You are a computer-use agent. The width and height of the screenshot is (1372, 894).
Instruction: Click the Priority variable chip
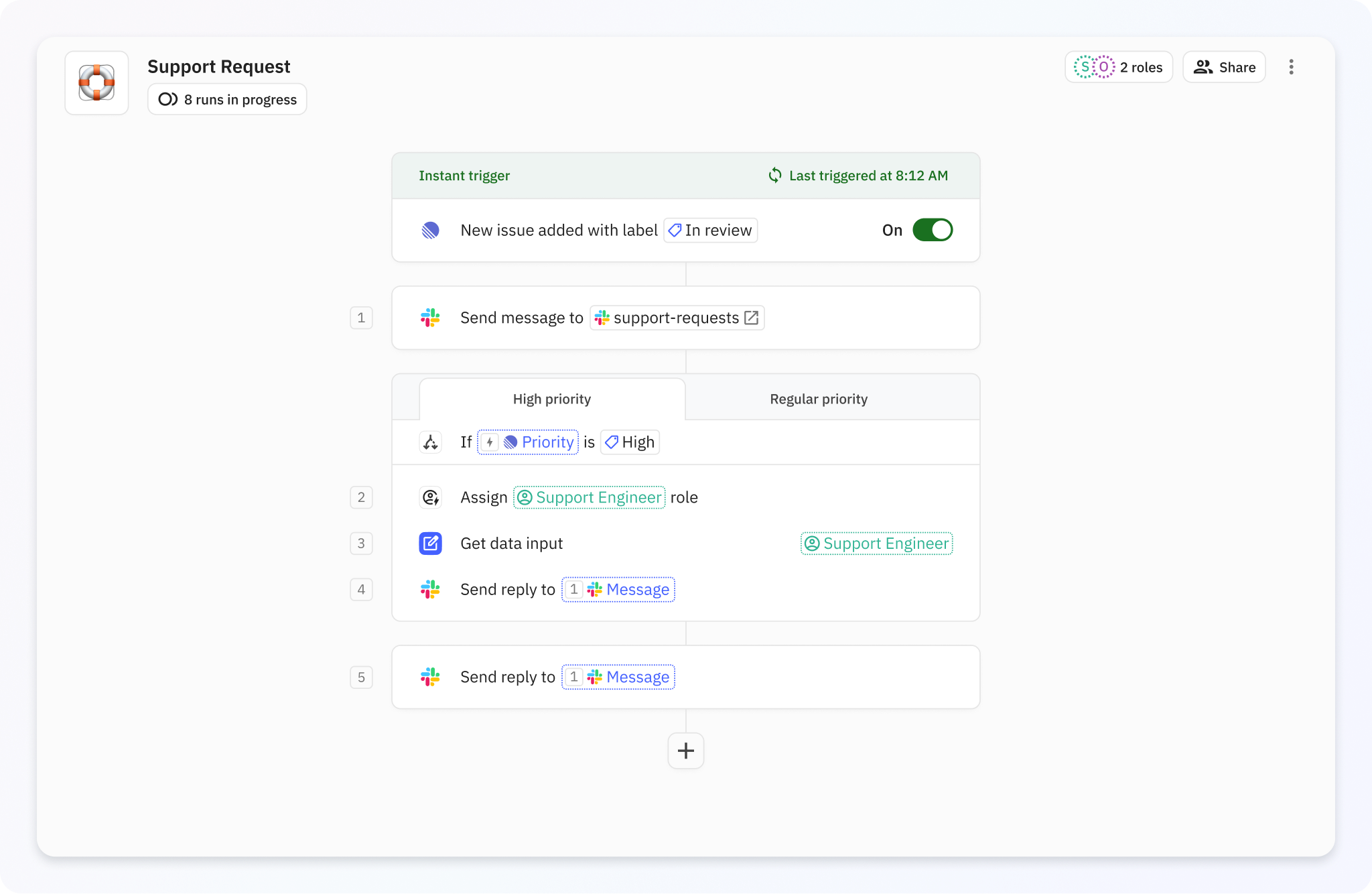click(528, 442)
